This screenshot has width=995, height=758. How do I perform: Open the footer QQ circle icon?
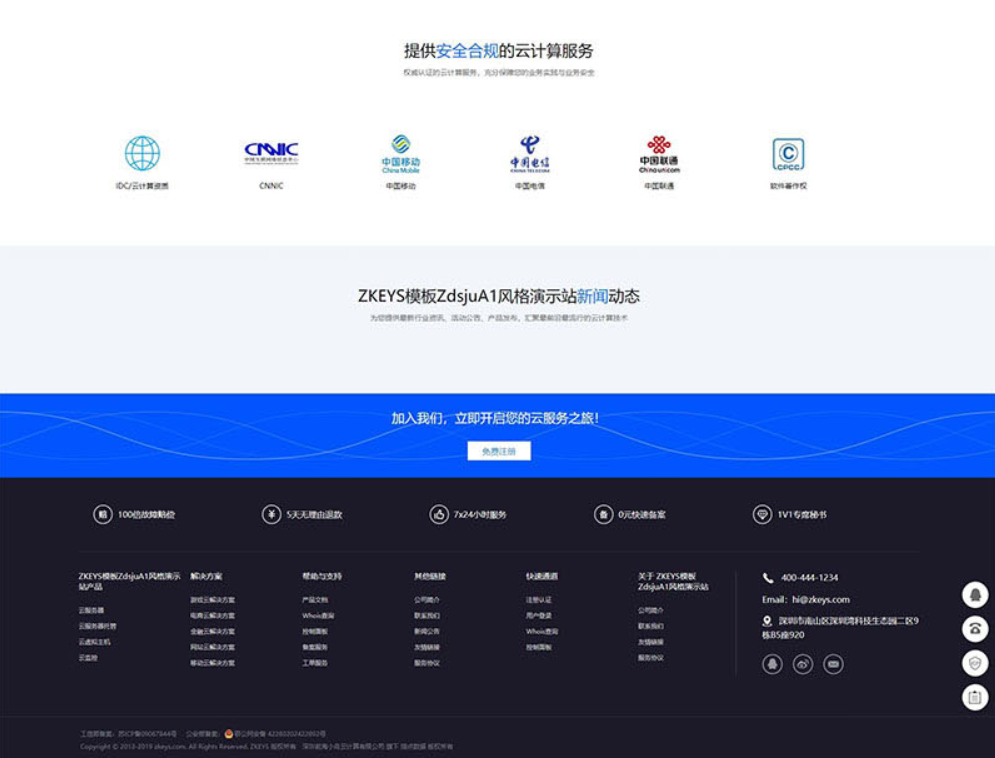click(x=772, y=664)
